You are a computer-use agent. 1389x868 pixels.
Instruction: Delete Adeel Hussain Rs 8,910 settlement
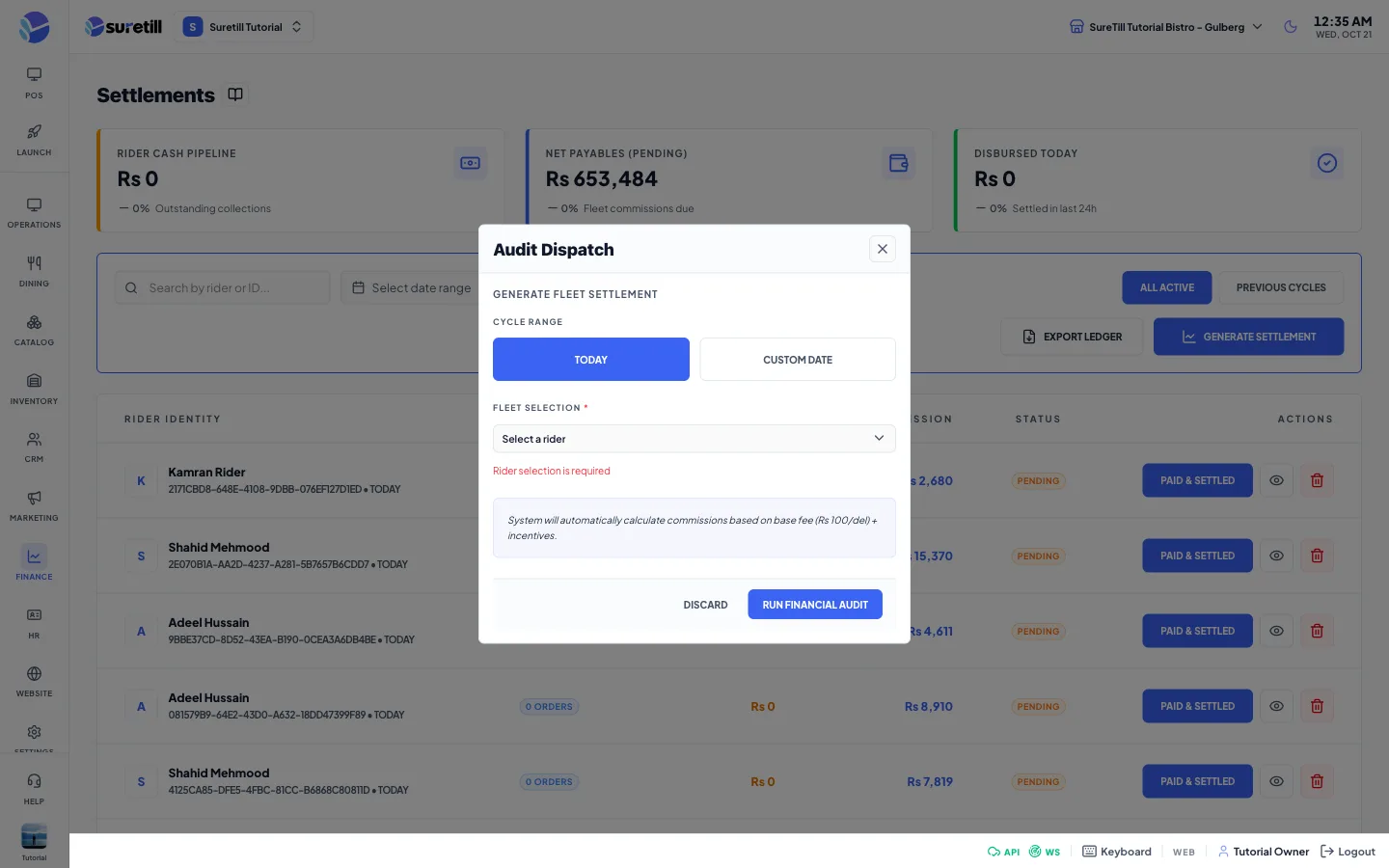[1317, 706]
